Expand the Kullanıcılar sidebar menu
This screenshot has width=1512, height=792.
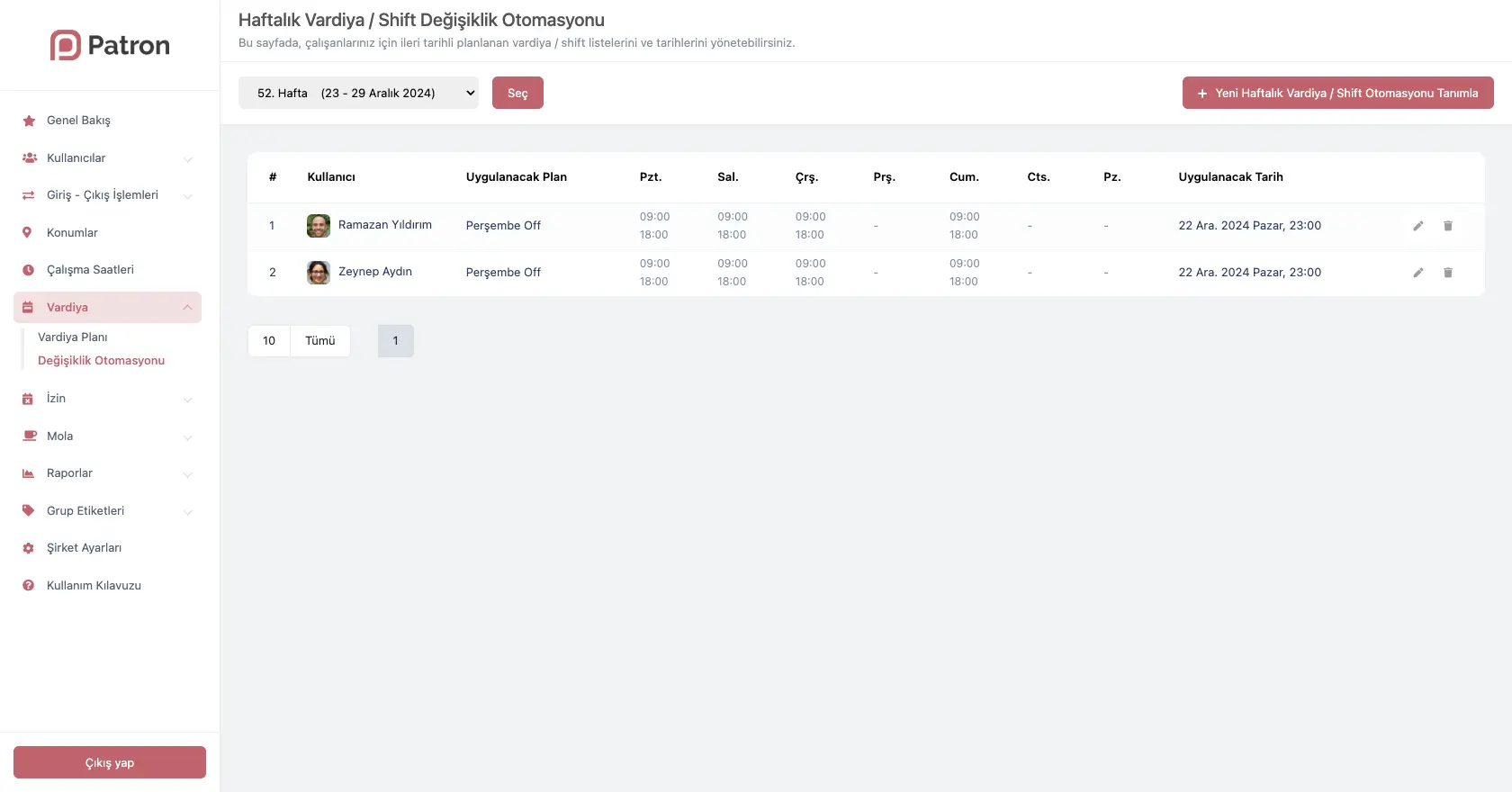click(107, 158)
